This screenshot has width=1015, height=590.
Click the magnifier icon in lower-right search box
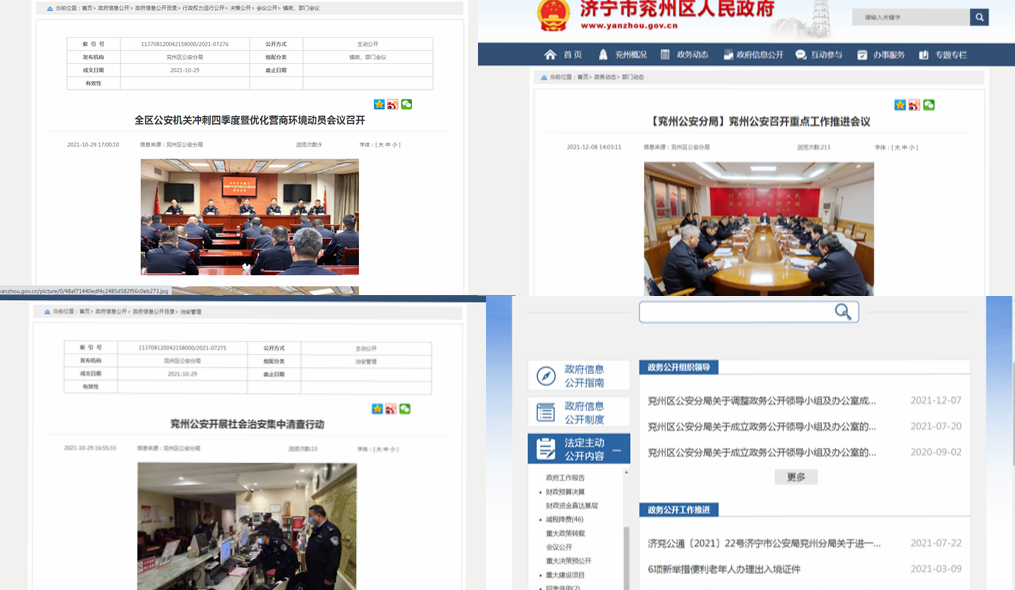(x=843, y=312)
